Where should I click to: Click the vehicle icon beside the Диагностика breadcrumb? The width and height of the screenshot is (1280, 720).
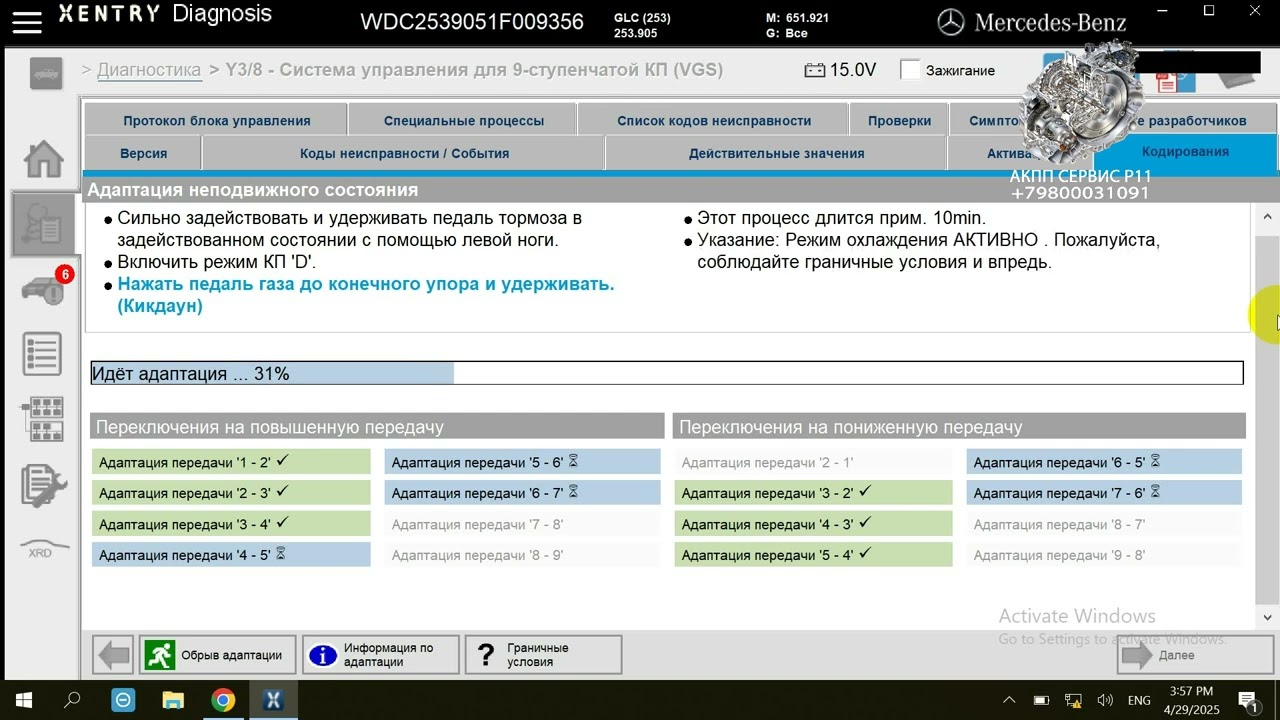(x=46, y=73)
